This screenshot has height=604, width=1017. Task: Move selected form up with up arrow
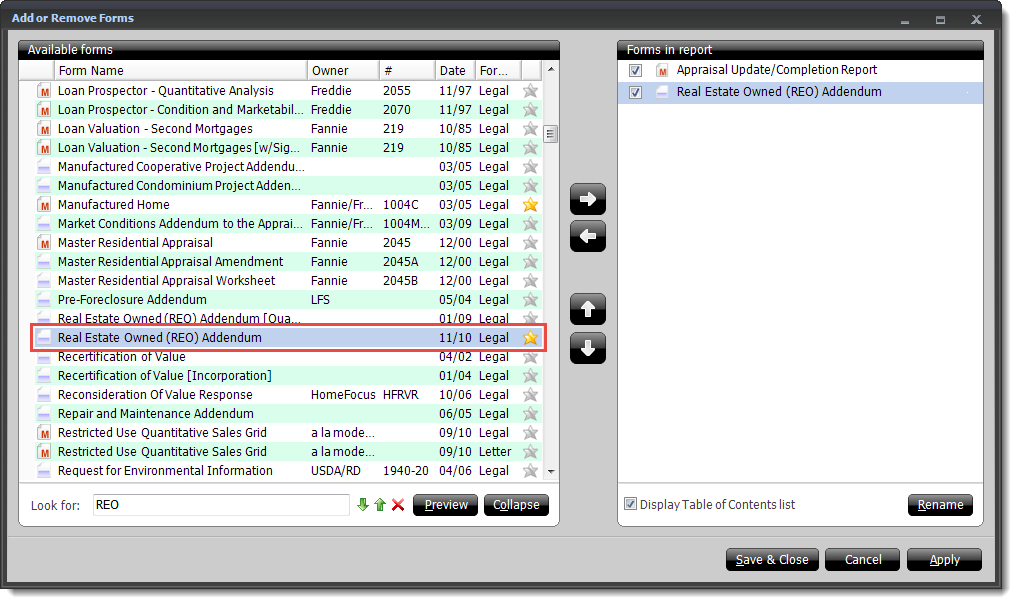pos(588,309)
